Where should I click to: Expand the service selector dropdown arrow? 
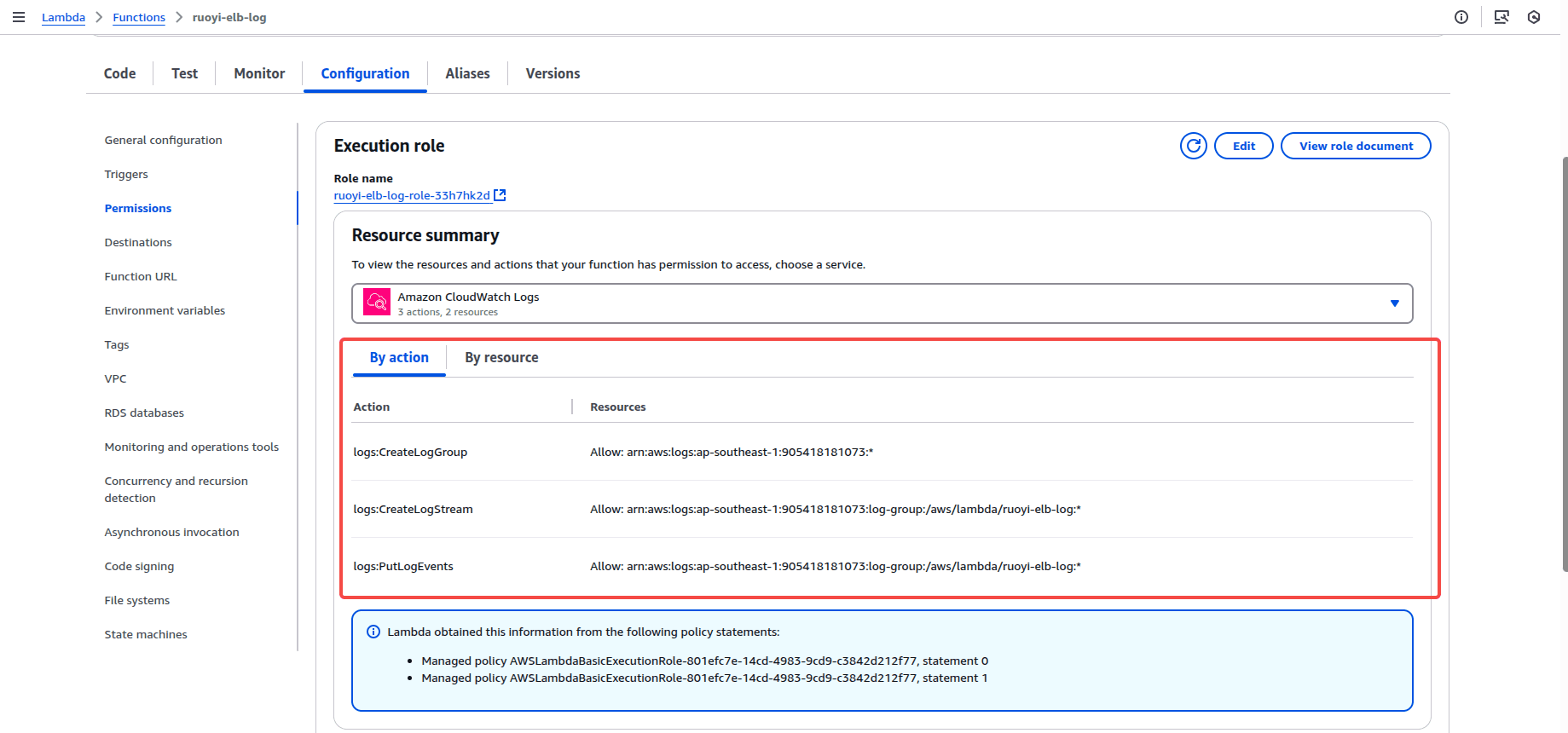(1395, 303)
